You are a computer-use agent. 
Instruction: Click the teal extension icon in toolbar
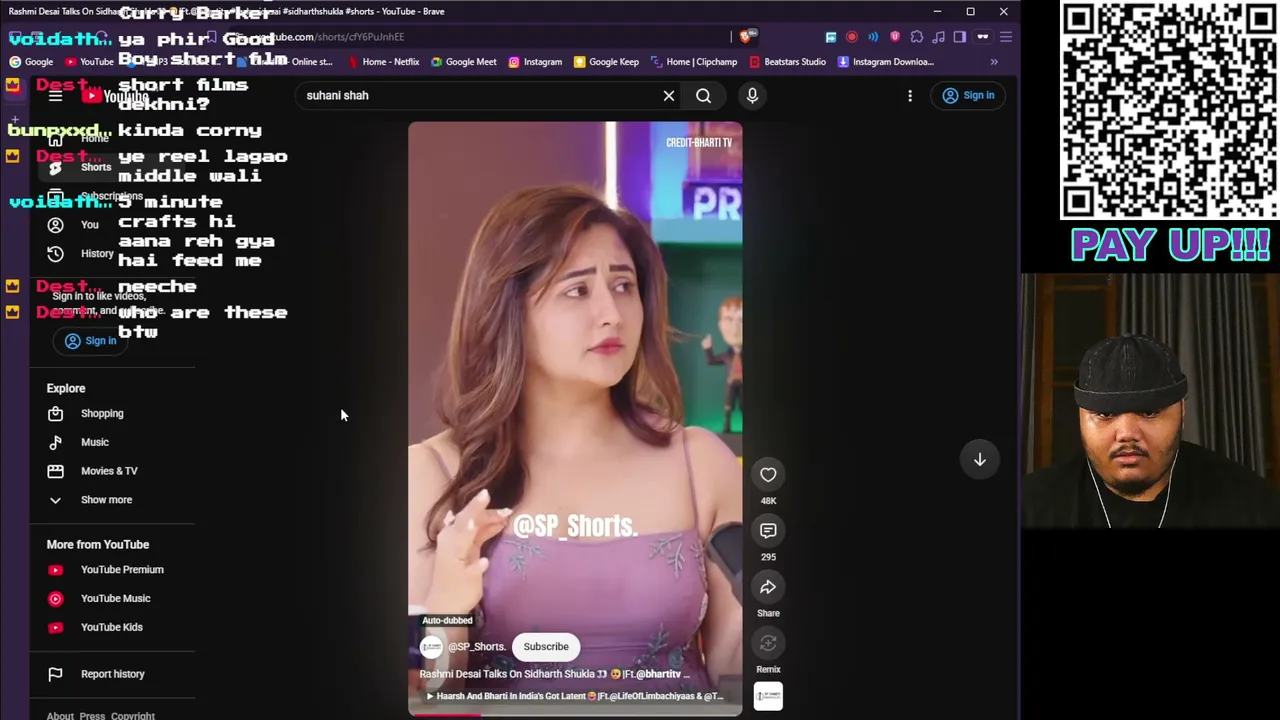831,37
